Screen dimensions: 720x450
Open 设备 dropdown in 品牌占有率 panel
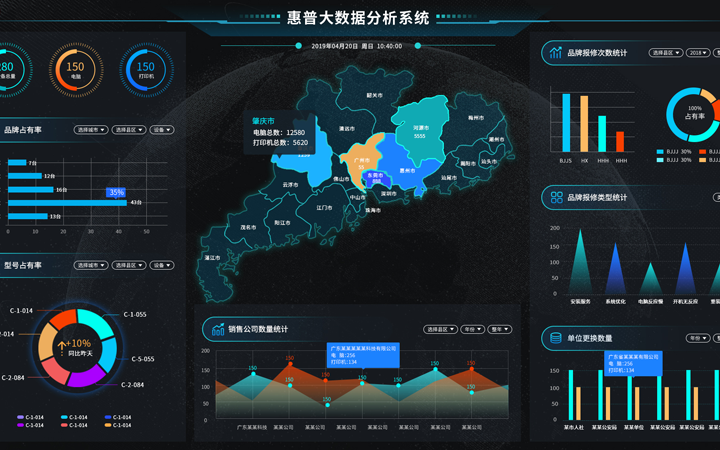[162, 130]
